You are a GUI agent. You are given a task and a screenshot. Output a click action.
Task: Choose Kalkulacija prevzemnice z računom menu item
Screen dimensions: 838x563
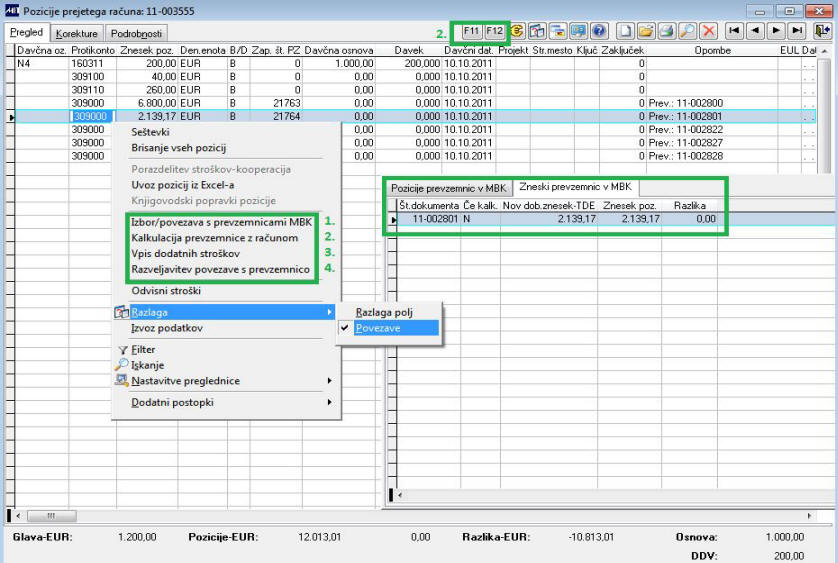(x=215, y=237)
